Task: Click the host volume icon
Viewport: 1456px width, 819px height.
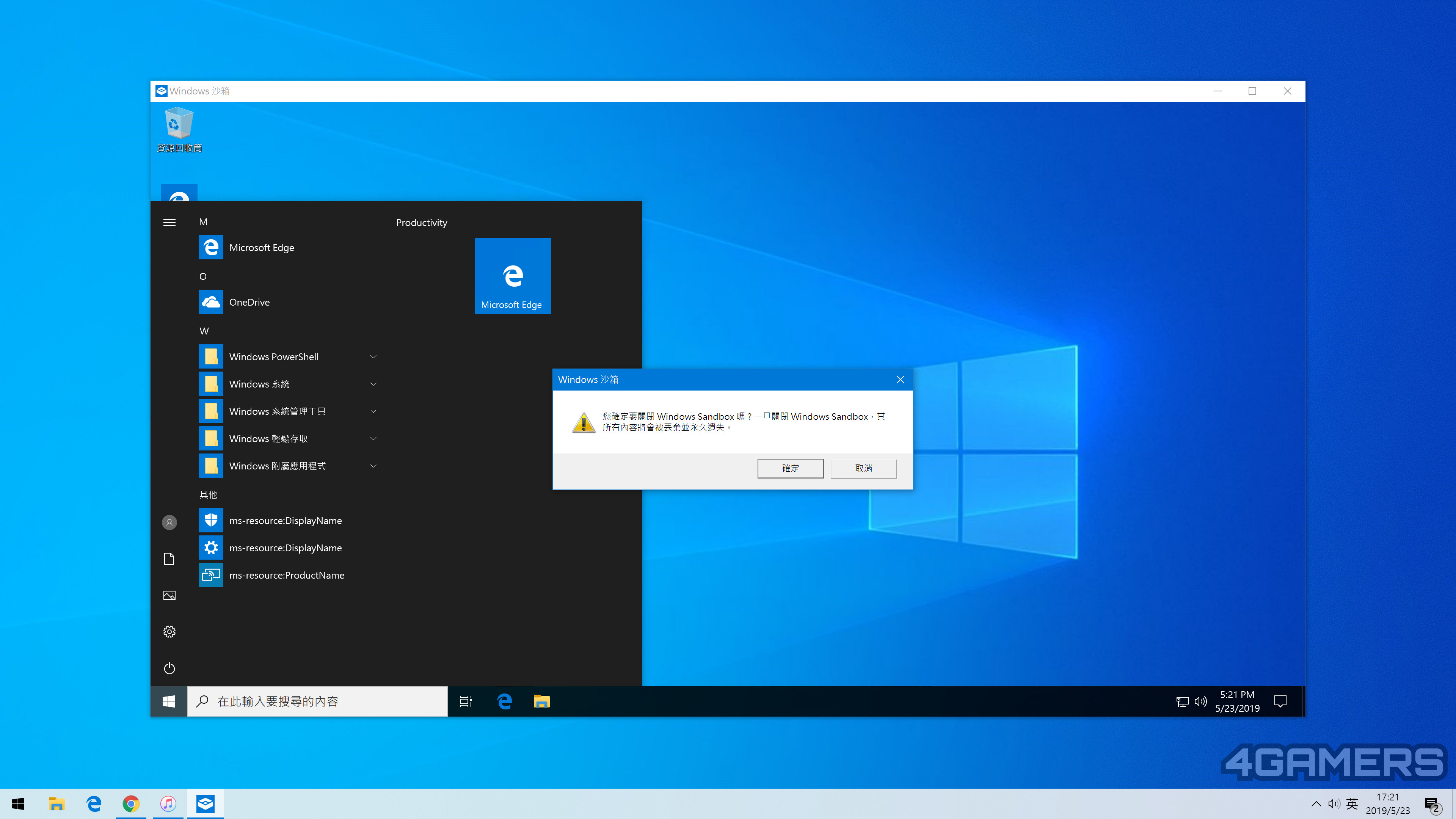Action: 1334,804
